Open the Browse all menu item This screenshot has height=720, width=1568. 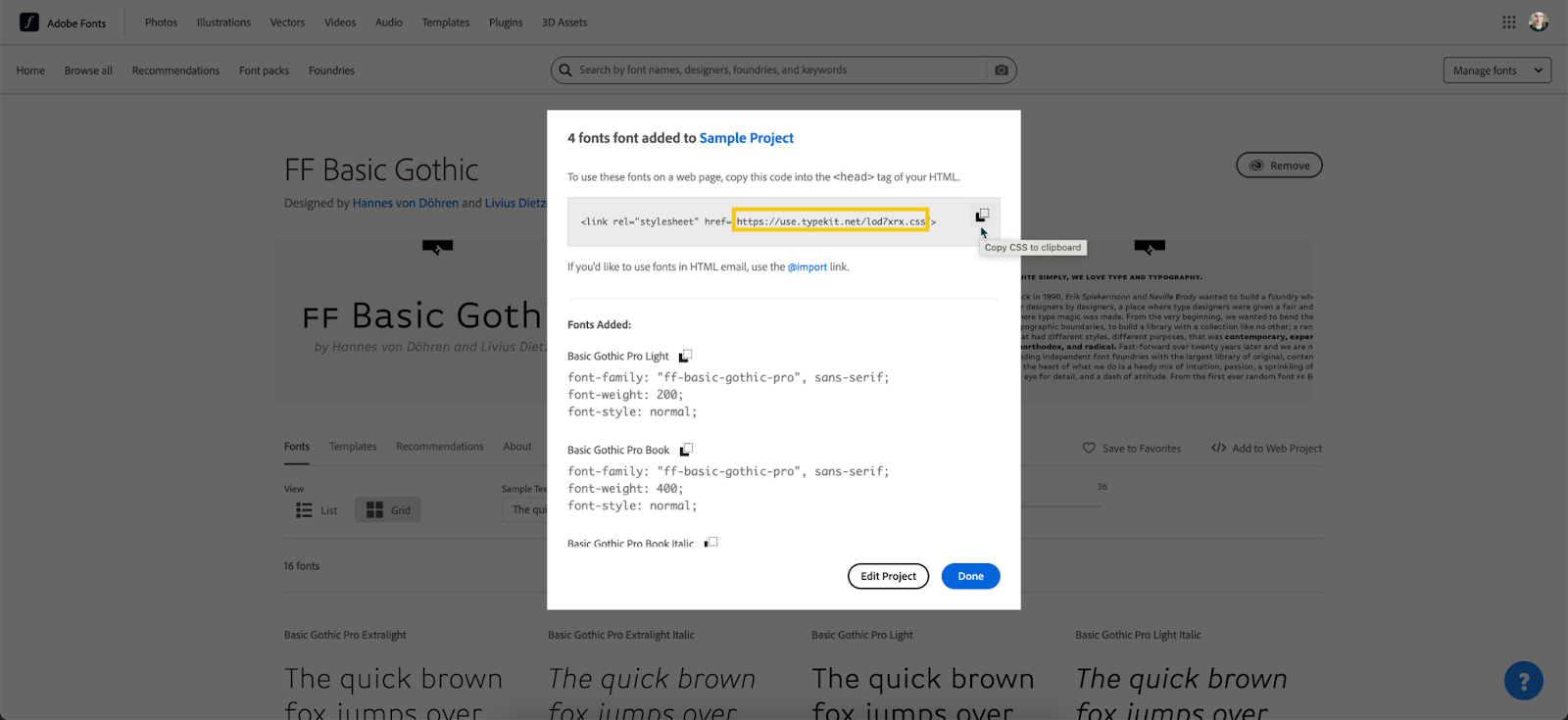pos(88,71)
